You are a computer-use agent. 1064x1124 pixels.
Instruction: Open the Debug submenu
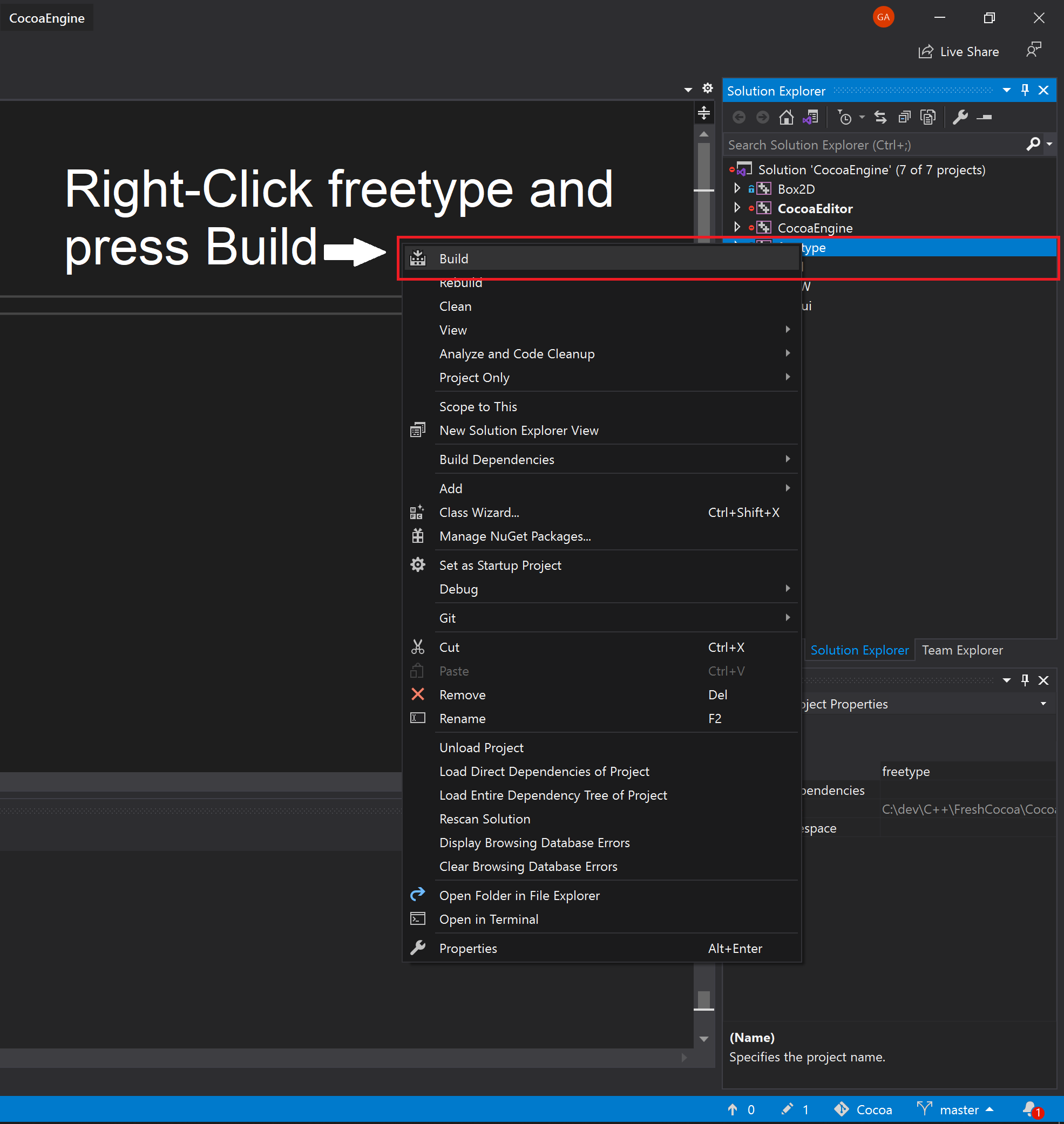[x=601, y=589]
